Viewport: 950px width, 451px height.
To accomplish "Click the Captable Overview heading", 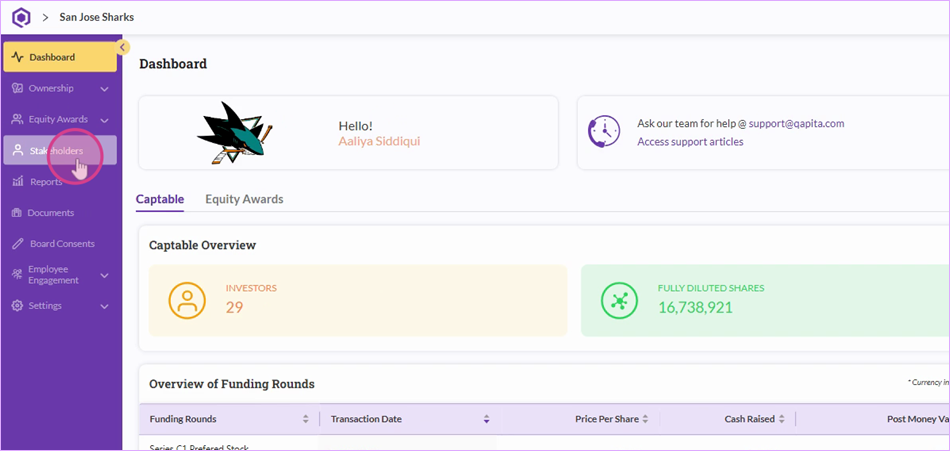I will pos(202,246).
